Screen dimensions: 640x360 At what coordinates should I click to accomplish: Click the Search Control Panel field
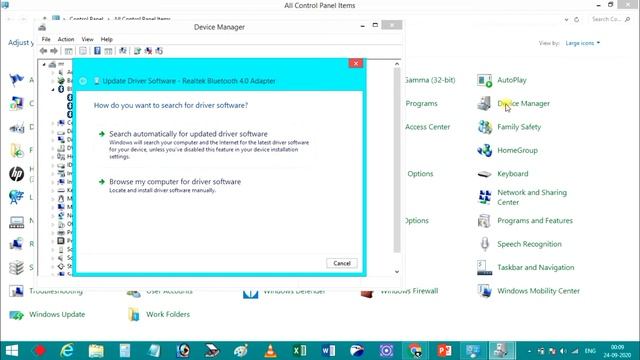(611, 19)
